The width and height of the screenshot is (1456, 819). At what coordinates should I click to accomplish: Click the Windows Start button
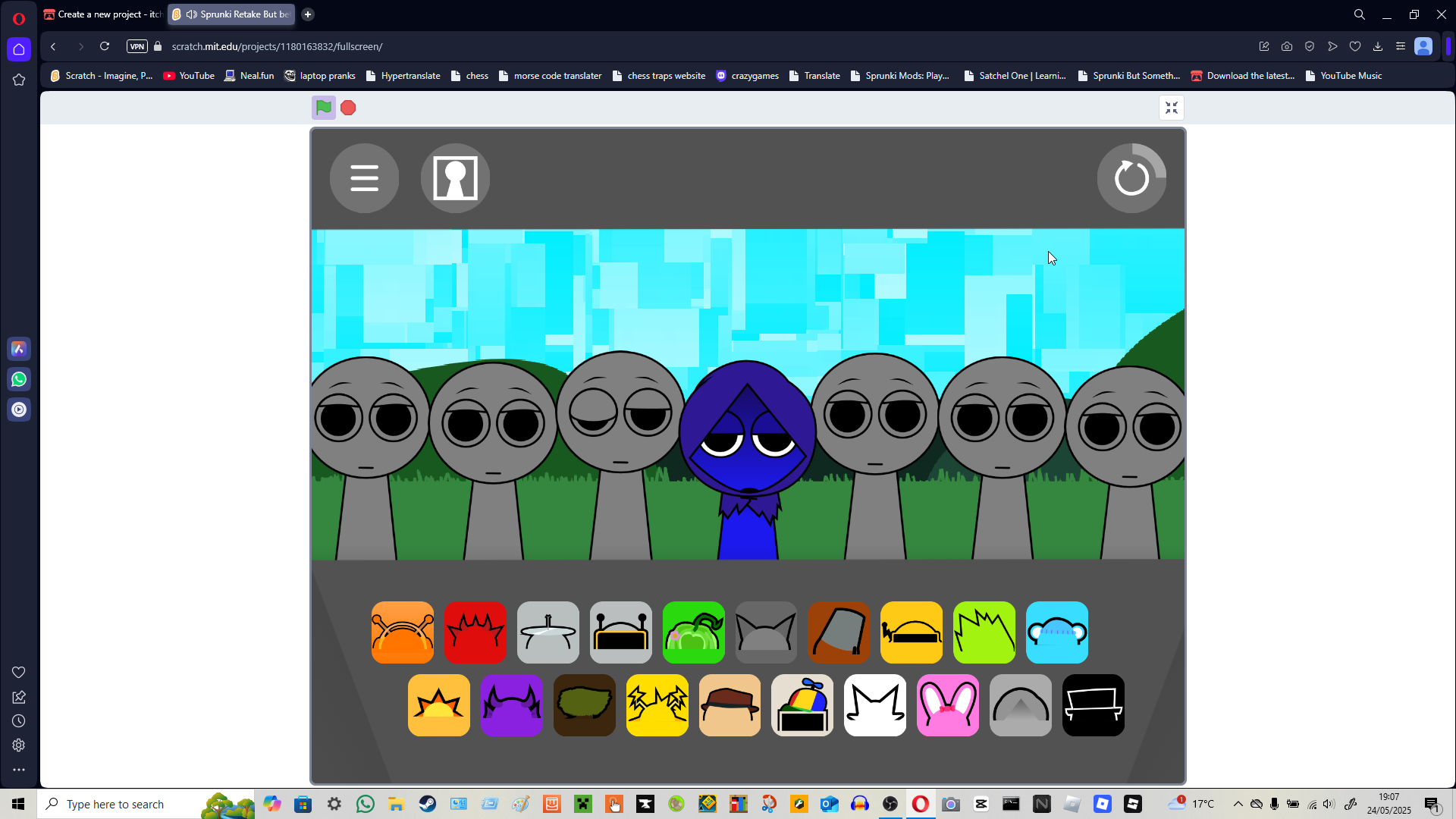click(x=18, y=804)
